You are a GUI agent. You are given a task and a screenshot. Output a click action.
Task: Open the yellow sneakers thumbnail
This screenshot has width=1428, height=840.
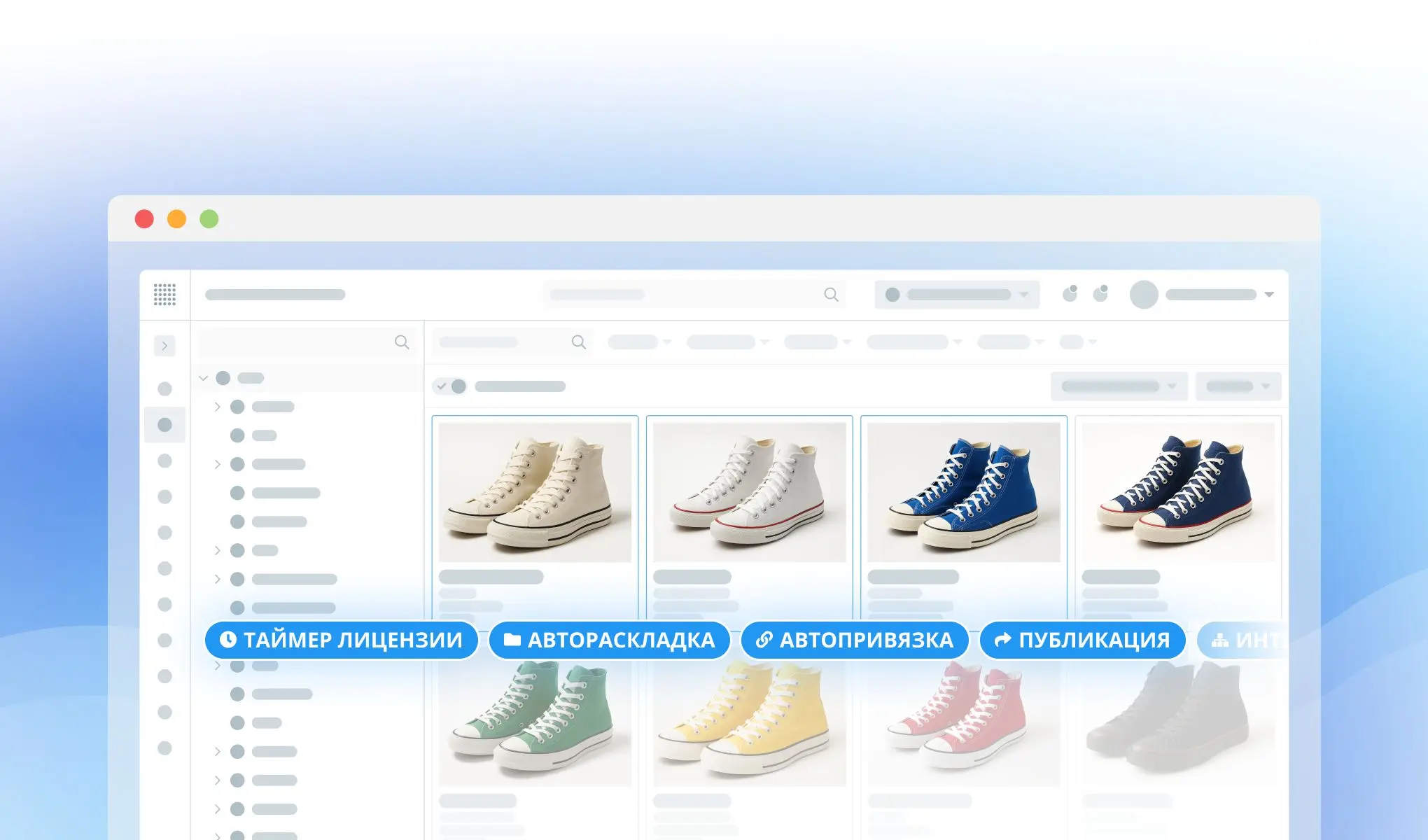749,722
